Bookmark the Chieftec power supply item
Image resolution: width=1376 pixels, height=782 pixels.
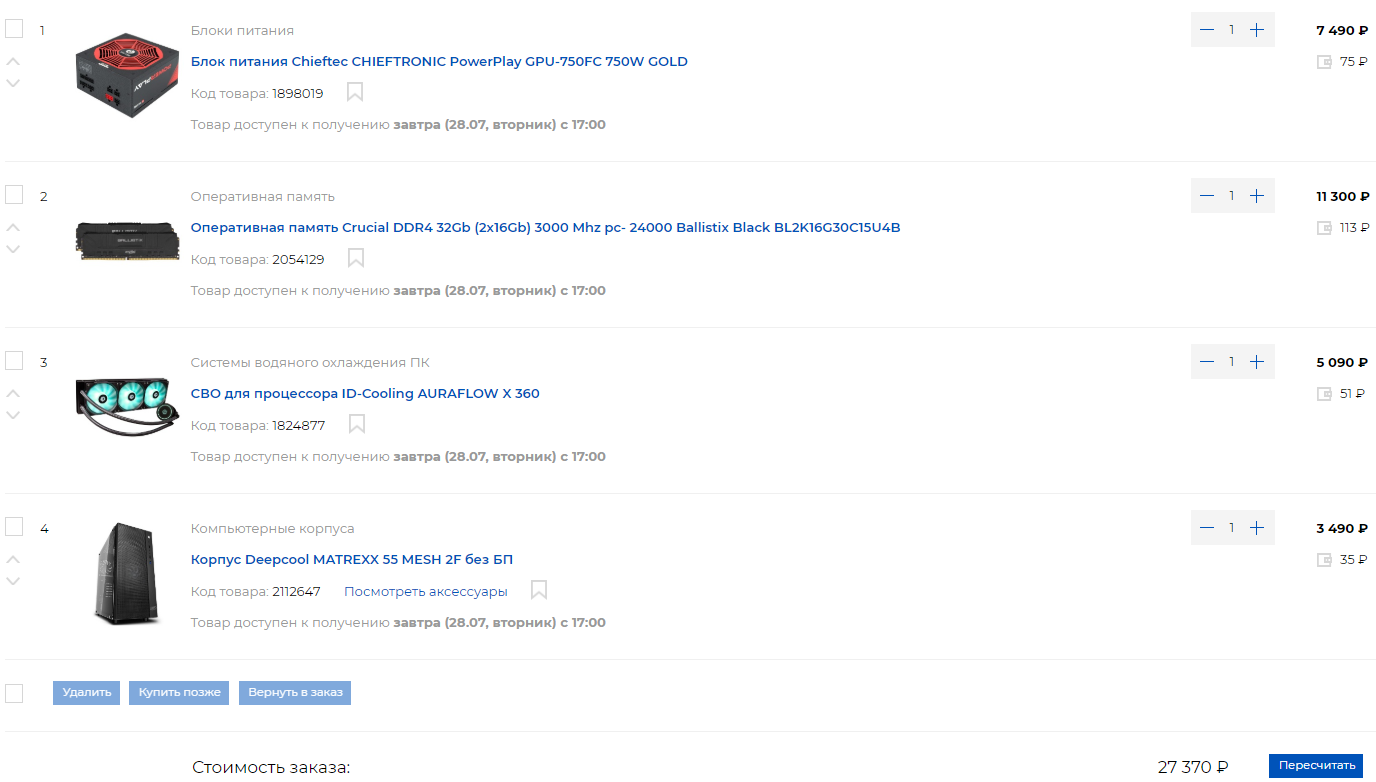[x=355, y=93]
